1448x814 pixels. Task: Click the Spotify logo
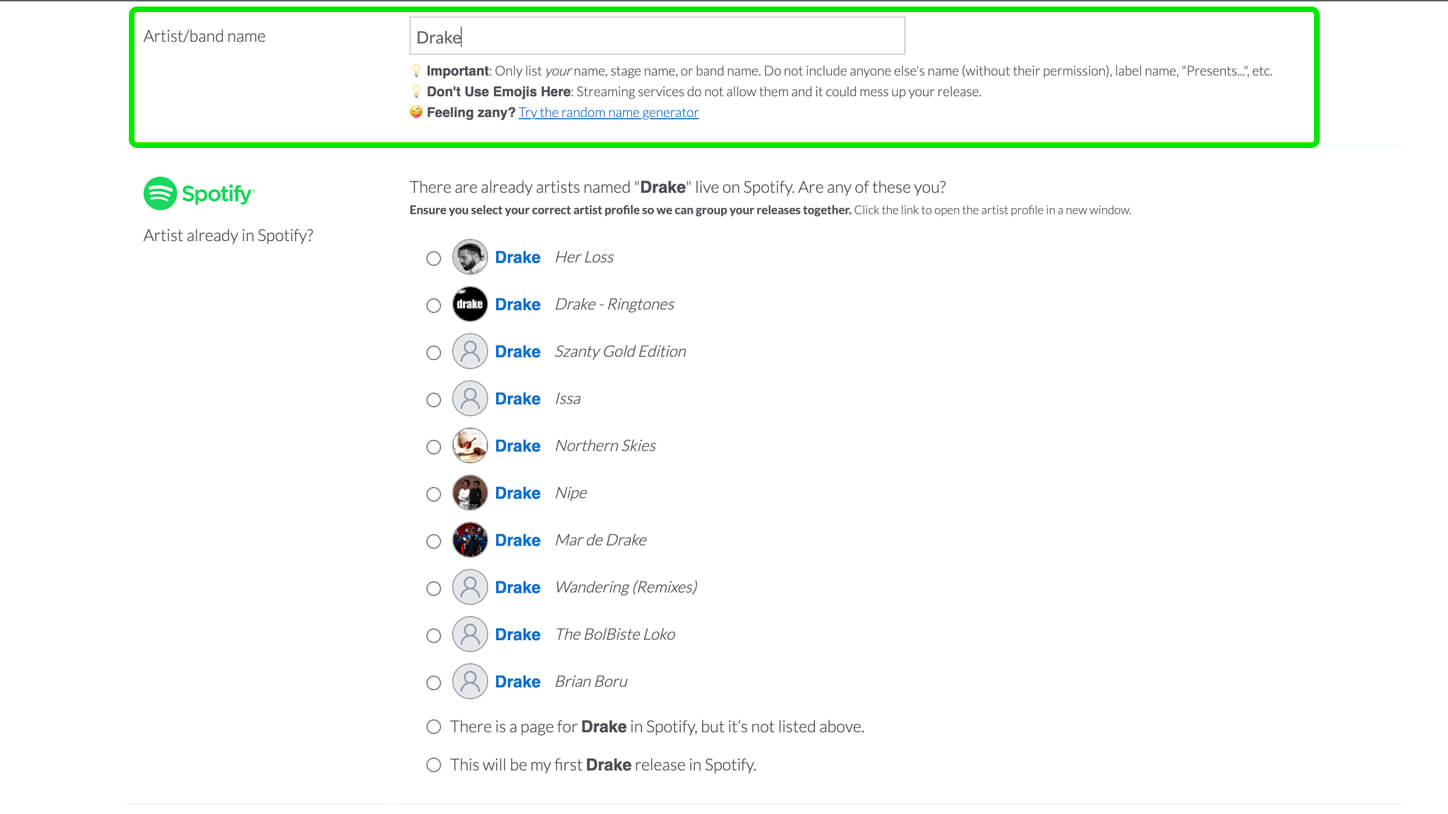199,194
